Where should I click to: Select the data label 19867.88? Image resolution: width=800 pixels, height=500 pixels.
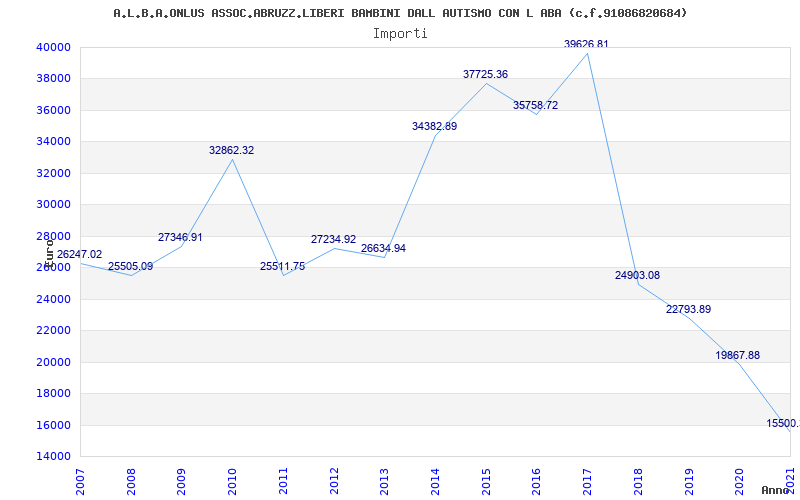point(737,355)
